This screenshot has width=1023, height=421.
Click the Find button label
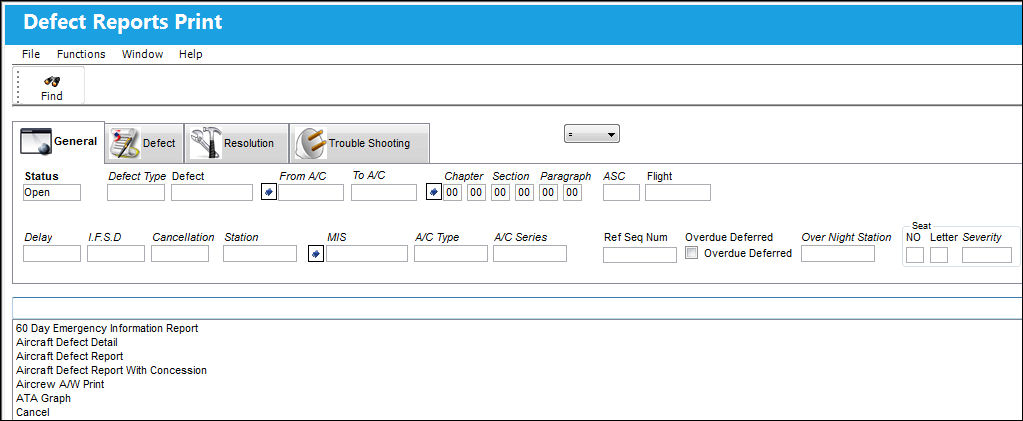pos(52,96)
